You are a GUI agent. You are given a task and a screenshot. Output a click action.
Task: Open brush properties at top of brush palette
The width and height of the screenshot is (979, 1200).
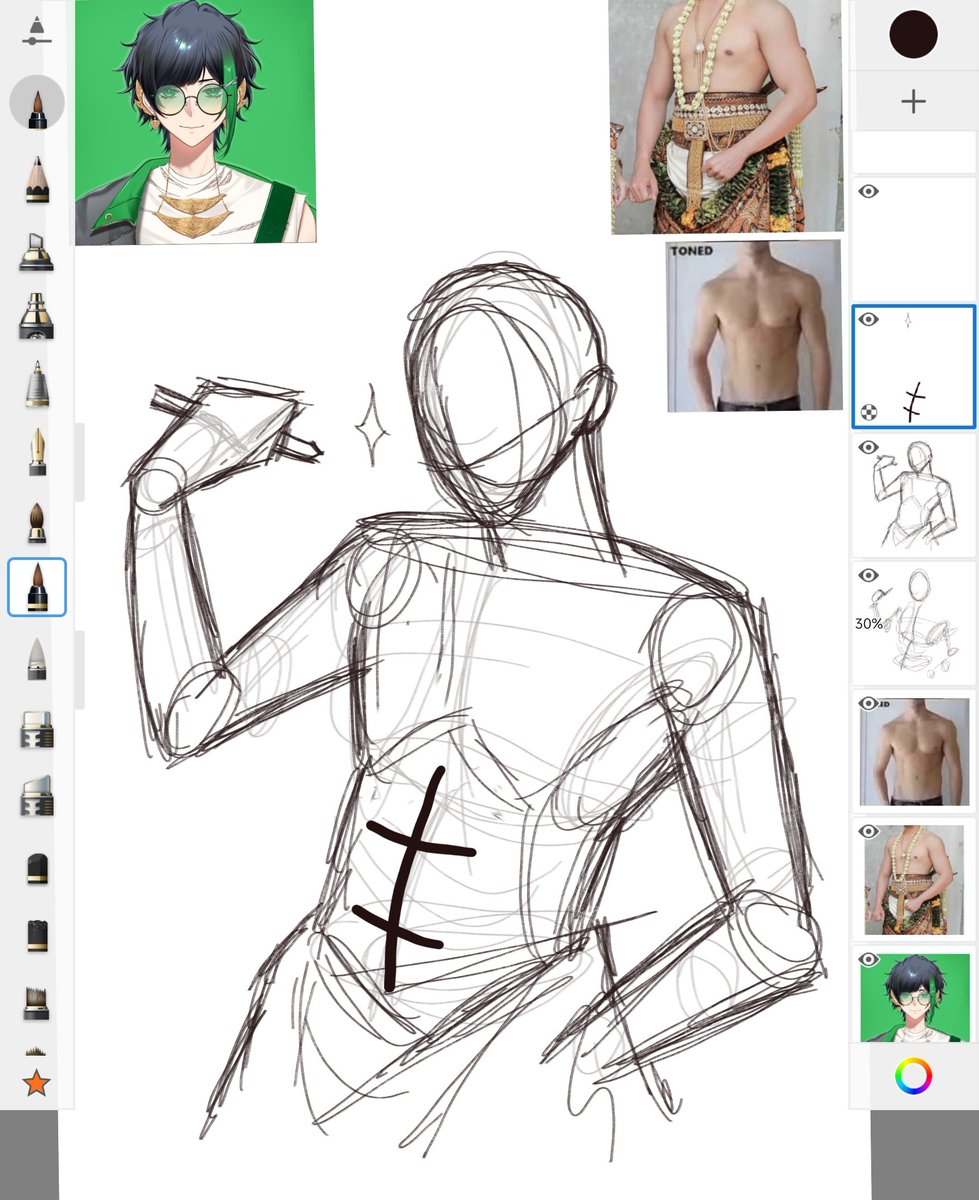click(36, 30)
